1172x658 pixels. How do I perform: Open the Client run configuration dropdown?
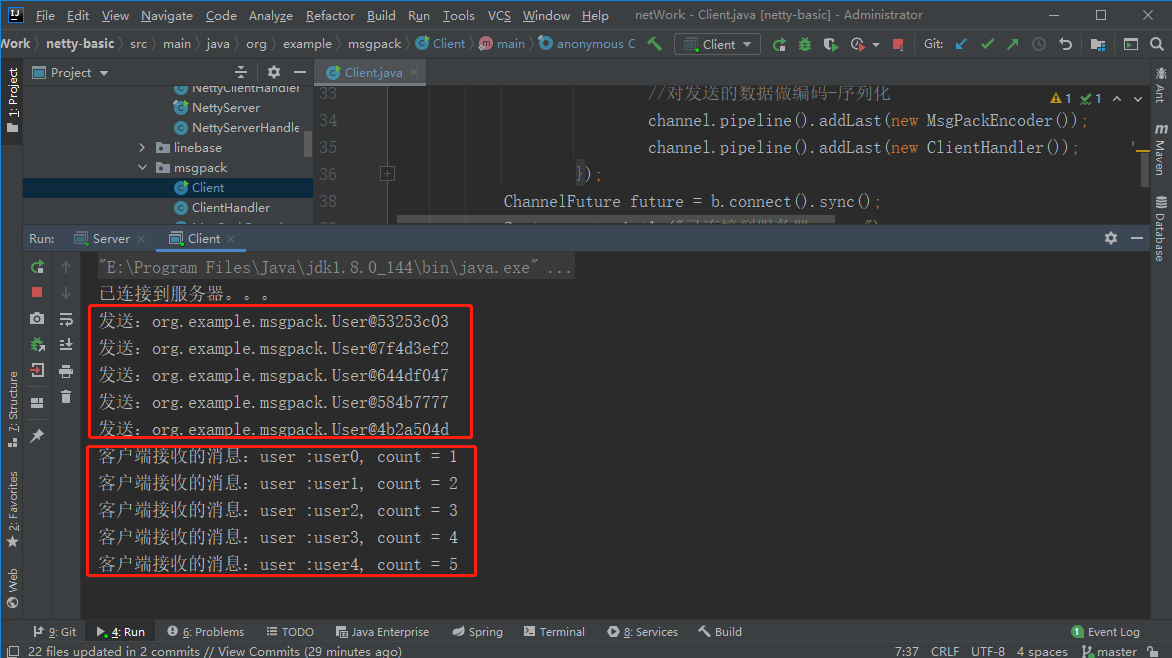pos(717,44)
